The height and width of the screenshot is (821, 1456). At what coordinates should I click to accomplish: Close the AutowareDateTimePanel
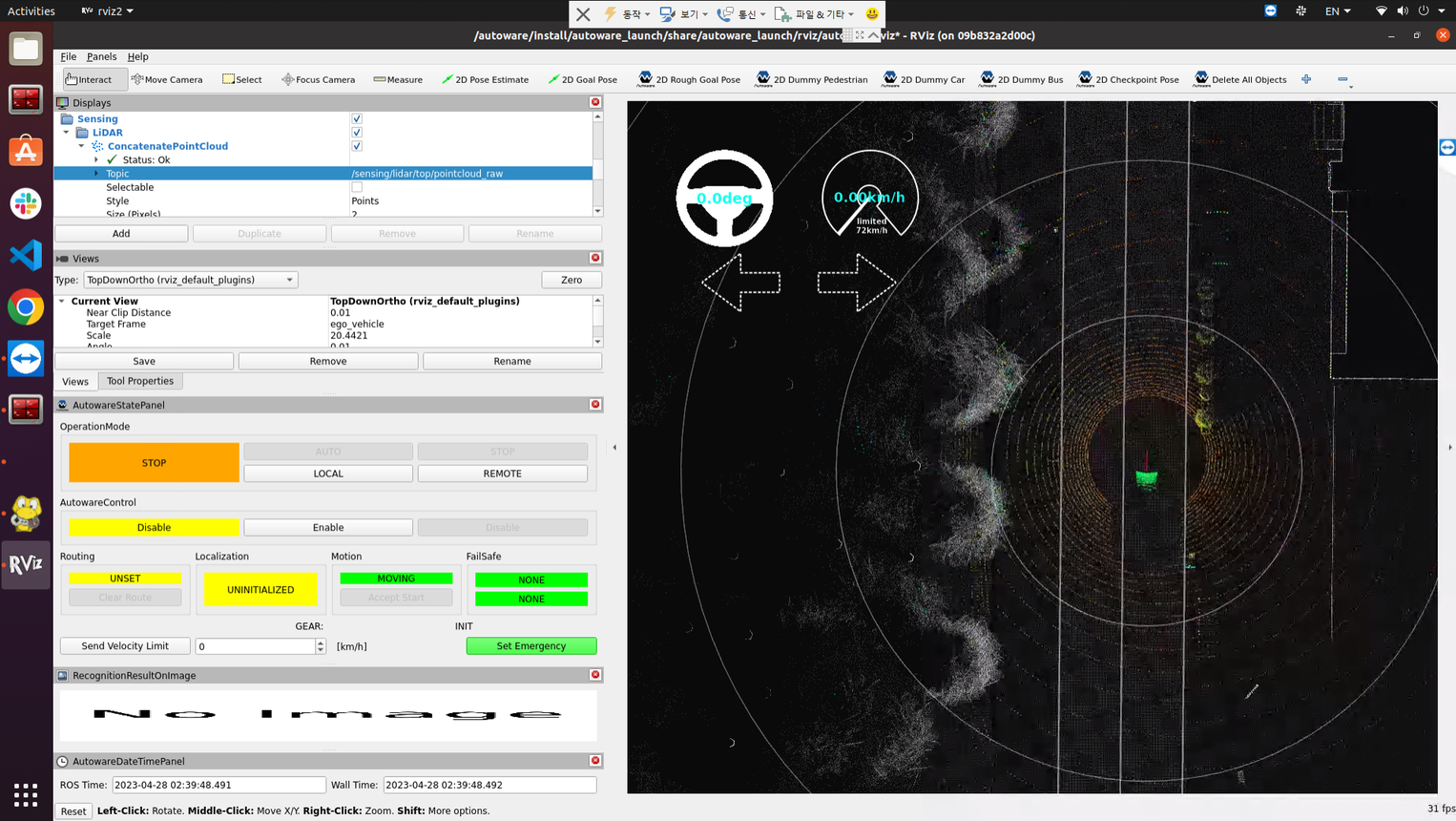tap(595, 761)
